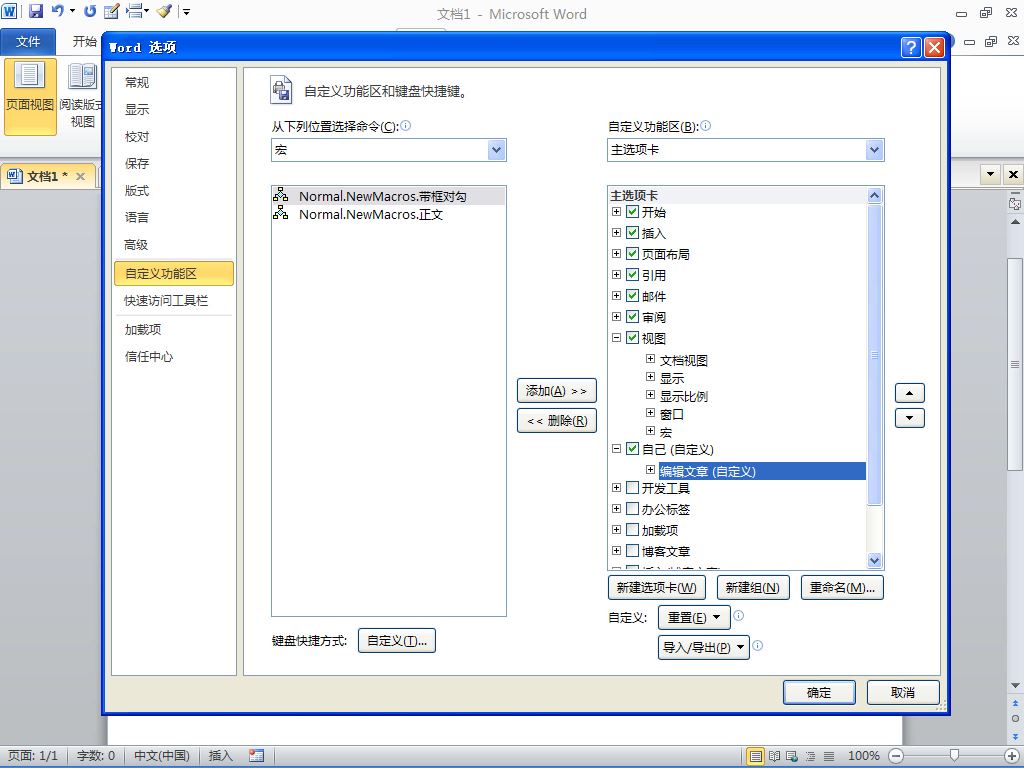Expand the 编辑文章 (自定义) group
This screenshot has height=768, width=1024.
tap(650, 470)
